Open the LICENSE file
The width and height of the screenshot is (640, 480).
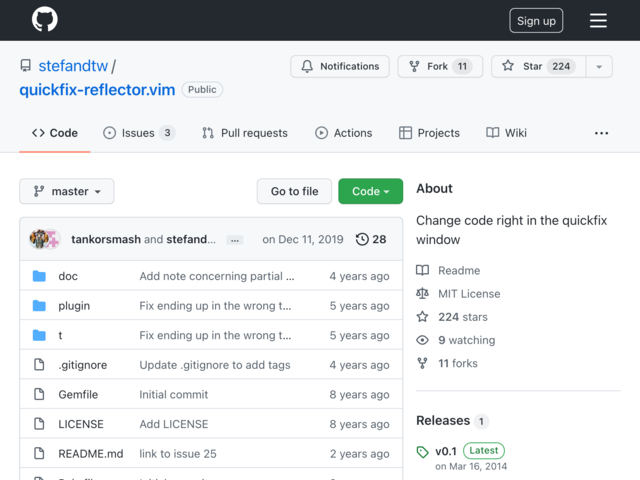point(81,424)
